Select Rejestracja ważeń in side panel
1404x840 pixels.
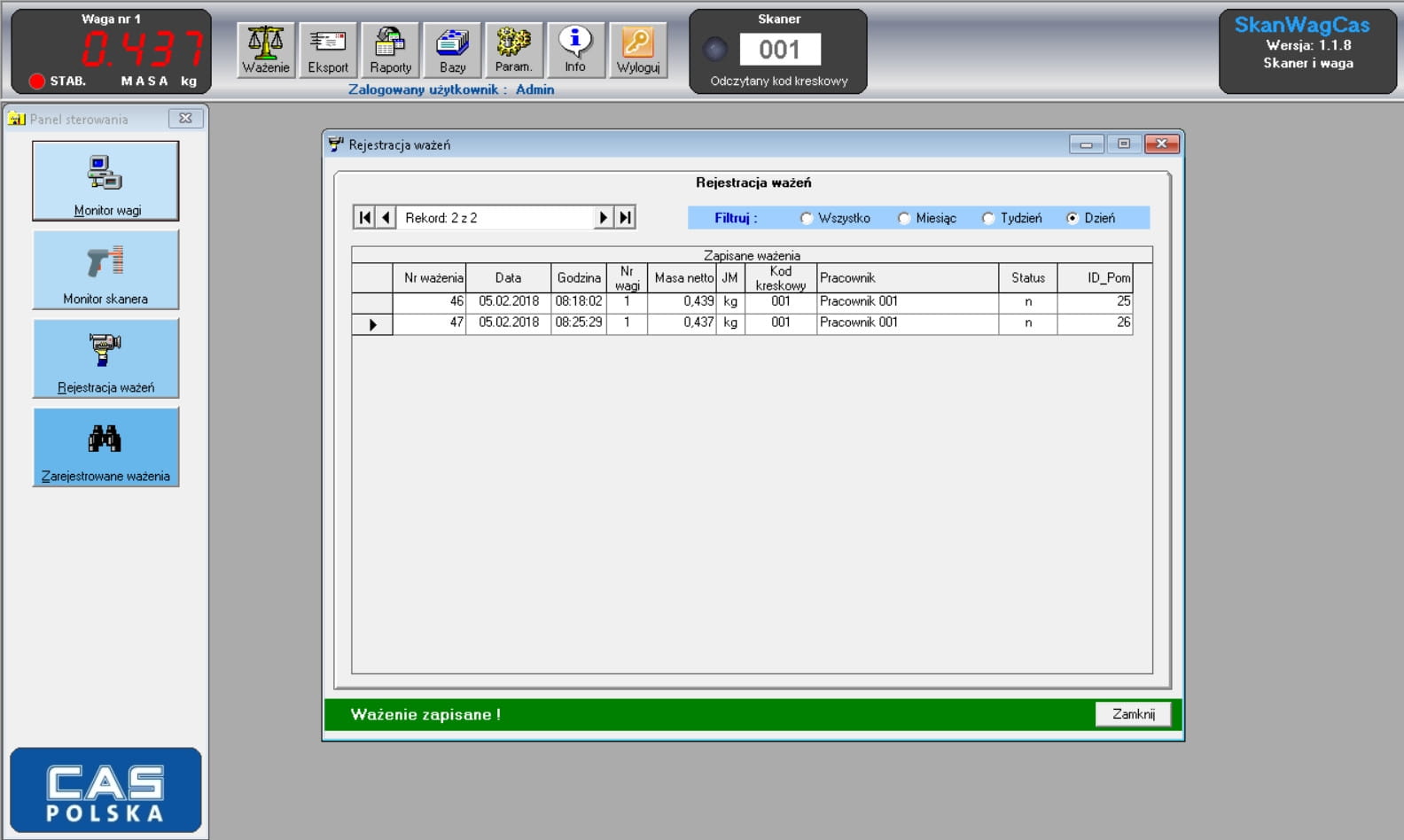[x=105, y=358]
